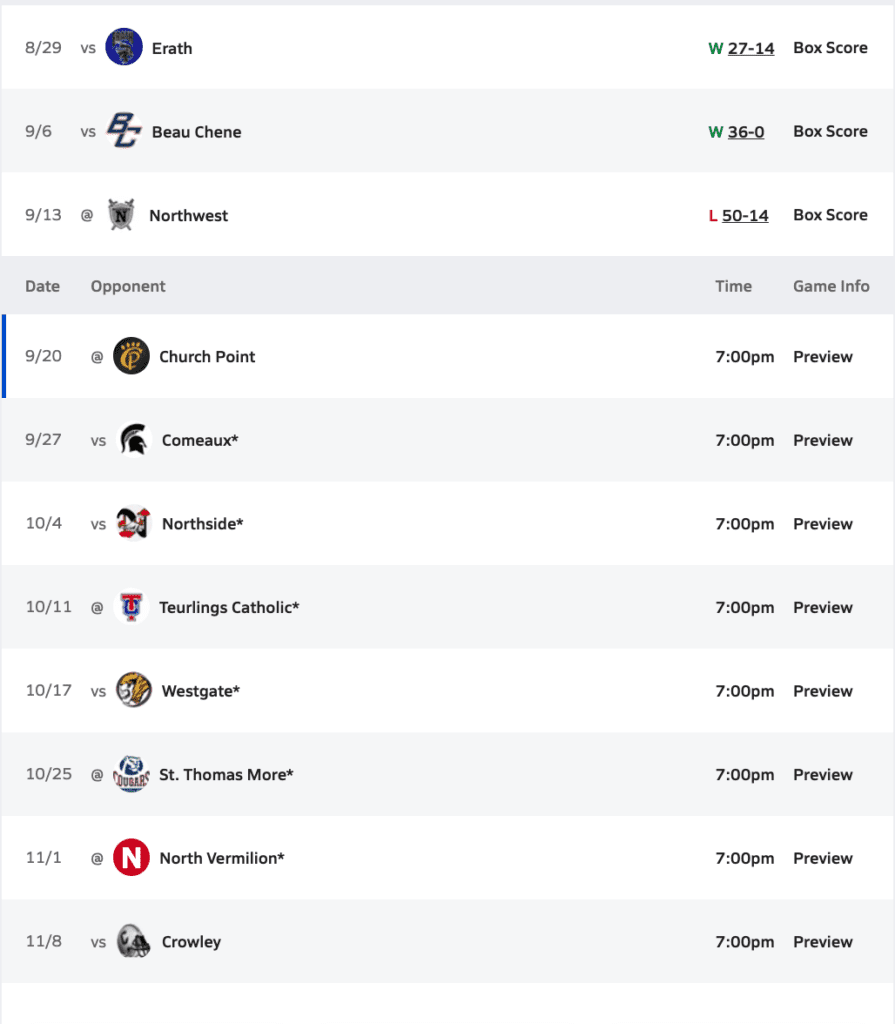Open the 36-0 score link for Beau Chene

[x=746, y=132]
